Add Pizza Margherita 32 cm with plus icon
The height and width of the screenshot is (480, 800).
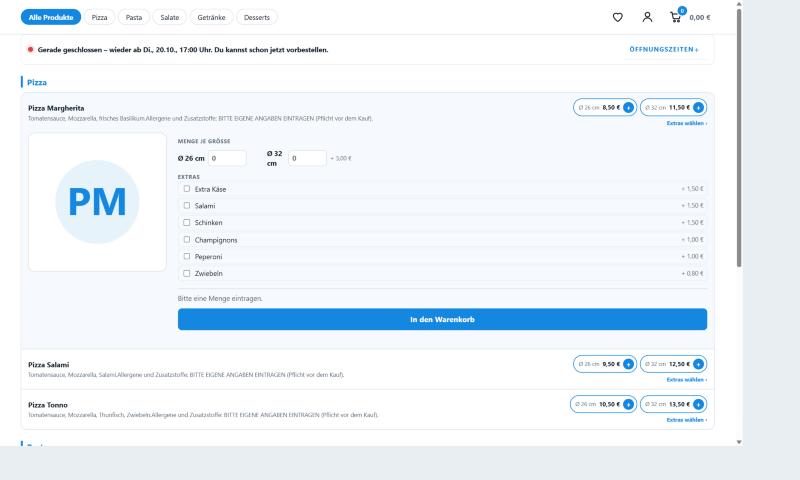698,108
